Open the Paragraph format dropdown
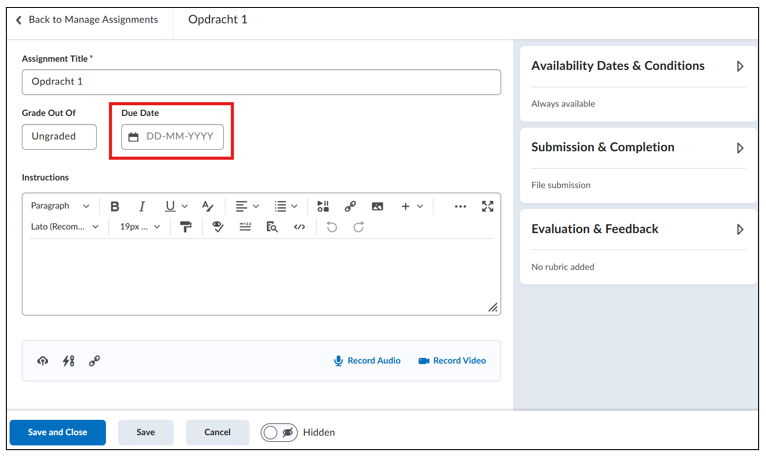This screenshot has height=461, width=766. point(60,206)
